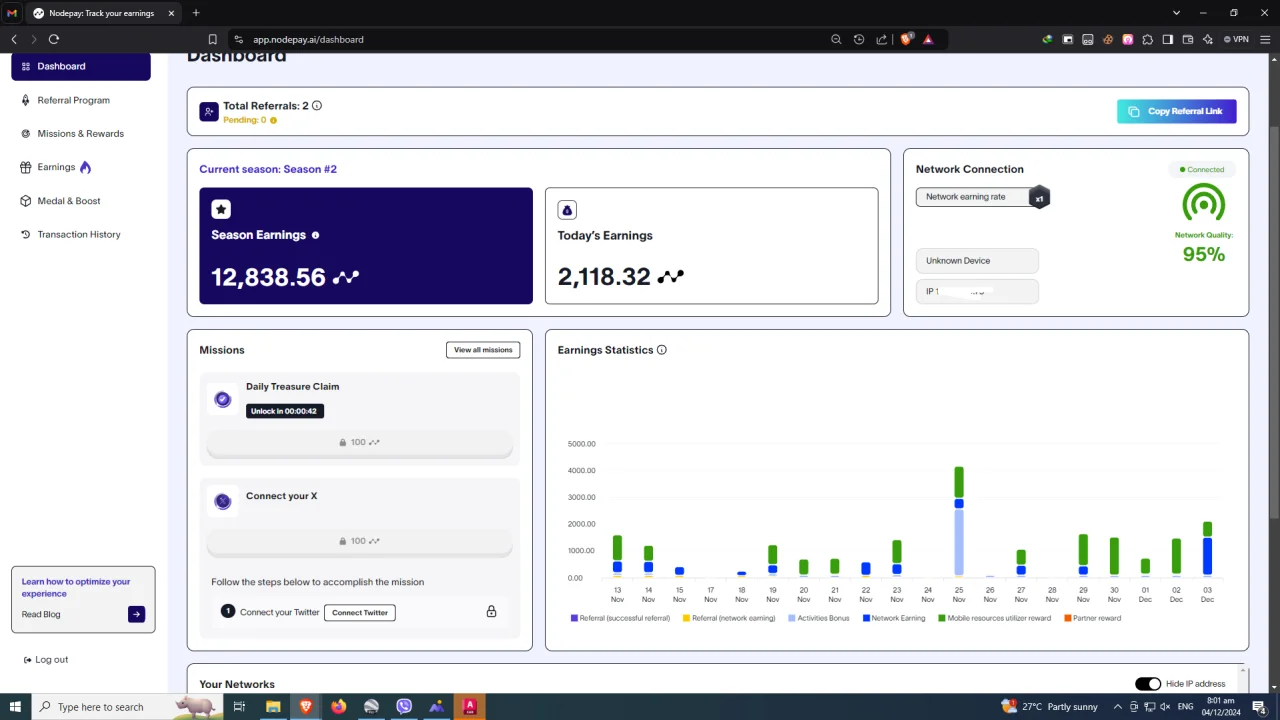
Task: Log out of the Nodepay account
Action: [x=46, y=660]
